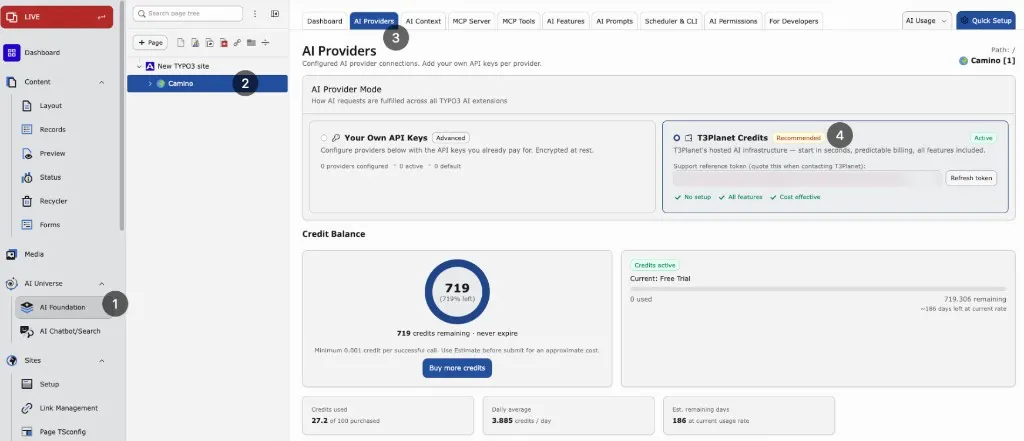Collapse the Sites module group
The width and height of the screenshot is (1024, 441).
click(101, 361)
